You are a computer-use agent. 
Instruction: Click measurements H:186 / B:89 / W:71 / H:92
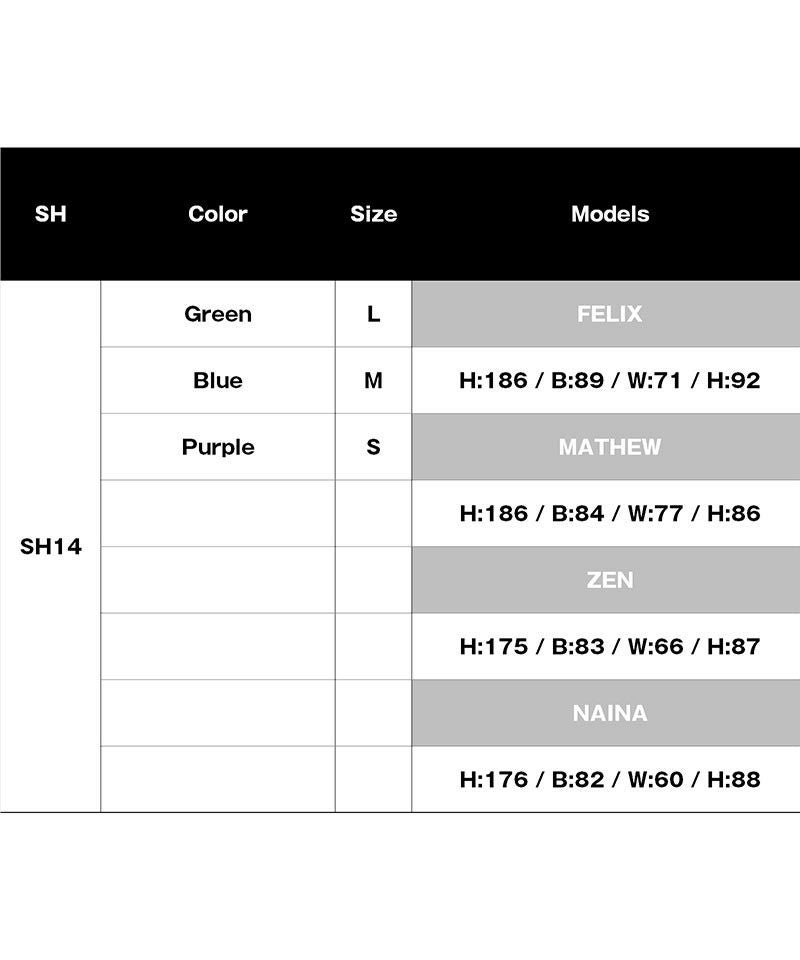point(609,381)
